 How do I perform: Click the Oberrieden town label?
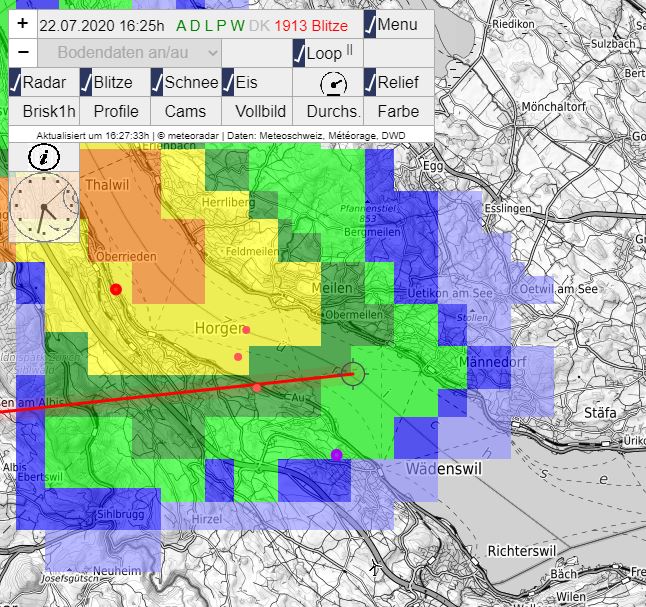[126, 256]
